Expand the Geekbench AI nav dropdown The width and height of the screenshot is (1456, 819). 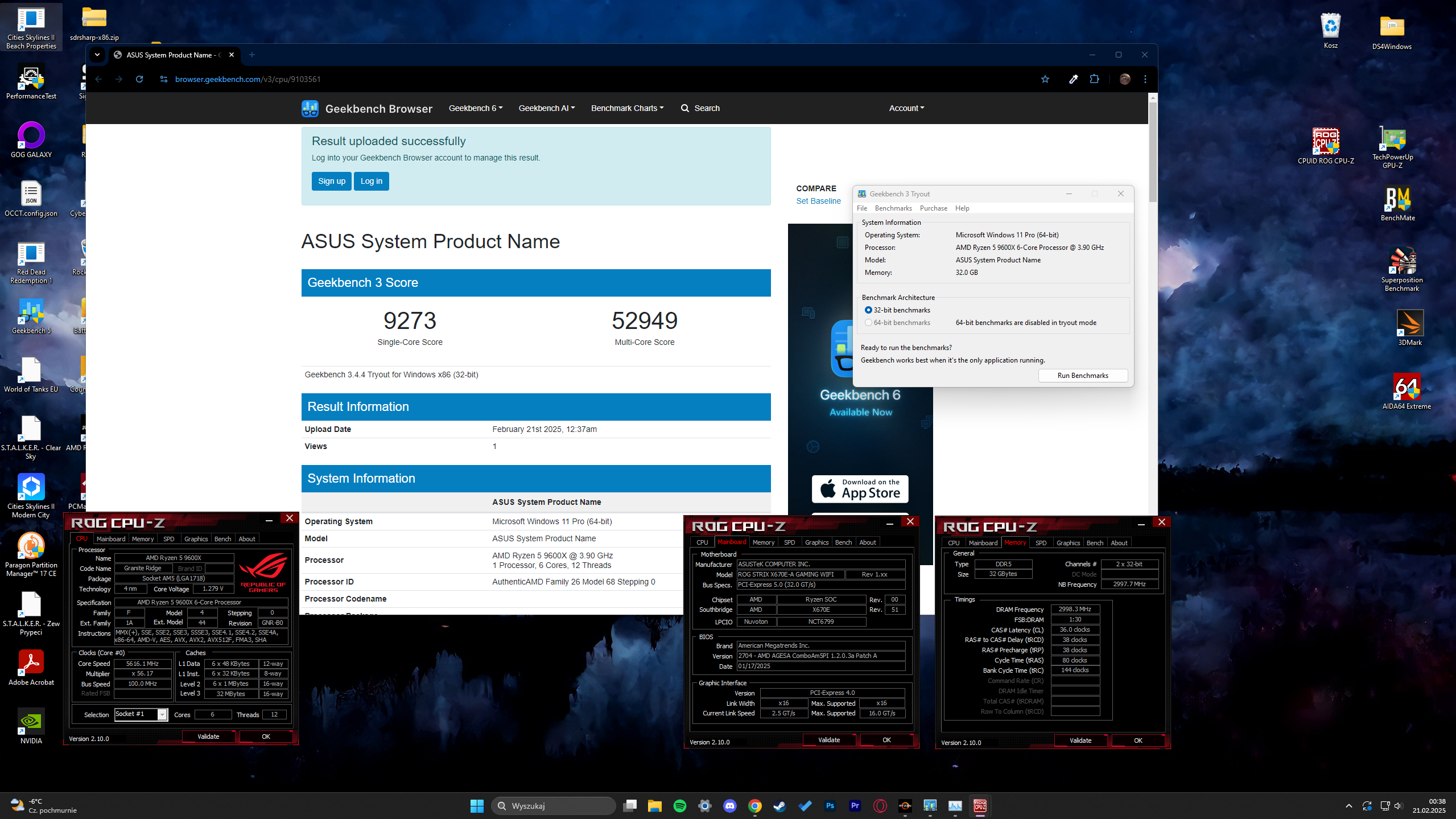pos(547,108)
